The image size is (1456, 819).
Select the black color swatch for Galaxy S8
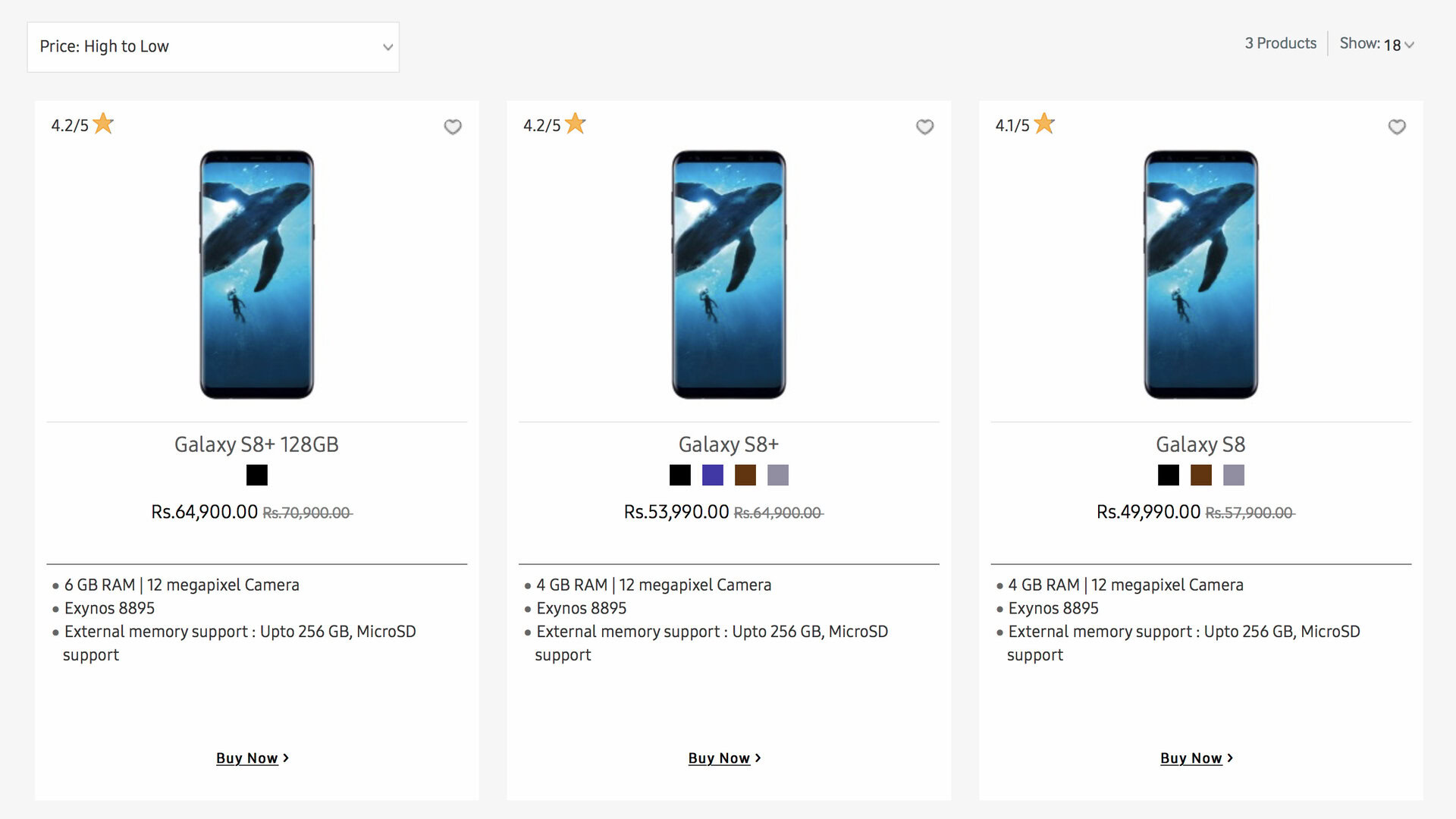point(1169,475)
